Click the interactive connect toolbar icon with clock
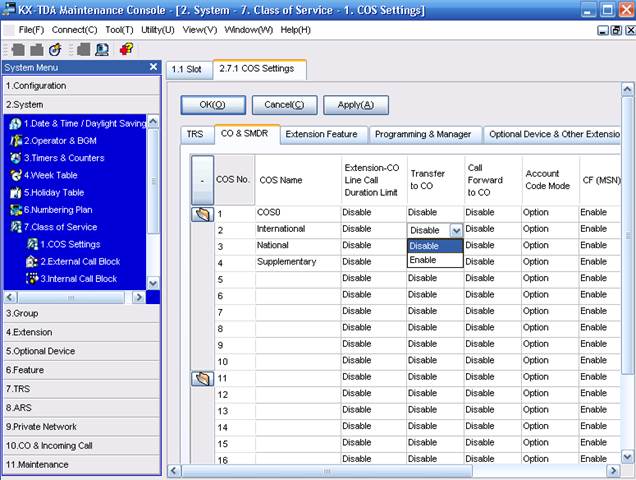 (55, 50)
